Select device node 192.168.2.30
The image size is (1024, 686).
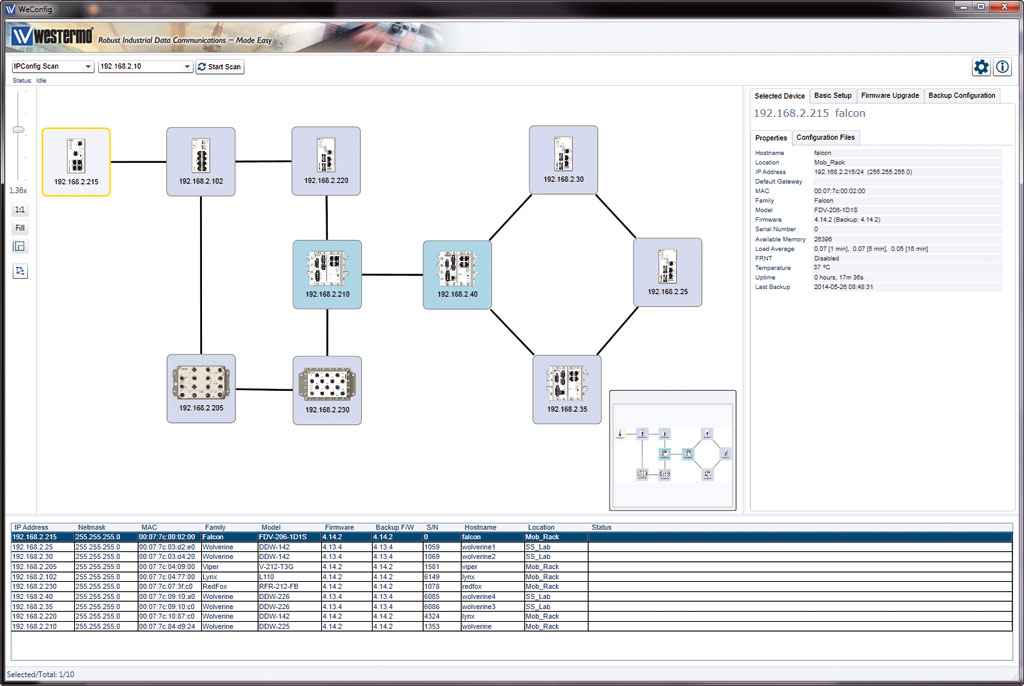click(563, 159)
